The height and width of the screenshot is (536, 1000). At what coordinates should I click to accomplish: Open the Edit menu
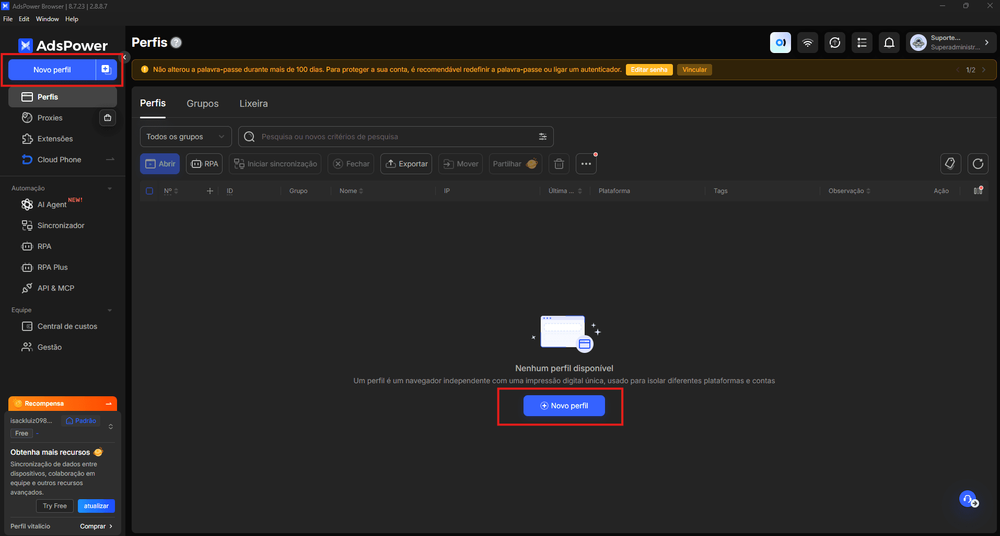(24, 19)
